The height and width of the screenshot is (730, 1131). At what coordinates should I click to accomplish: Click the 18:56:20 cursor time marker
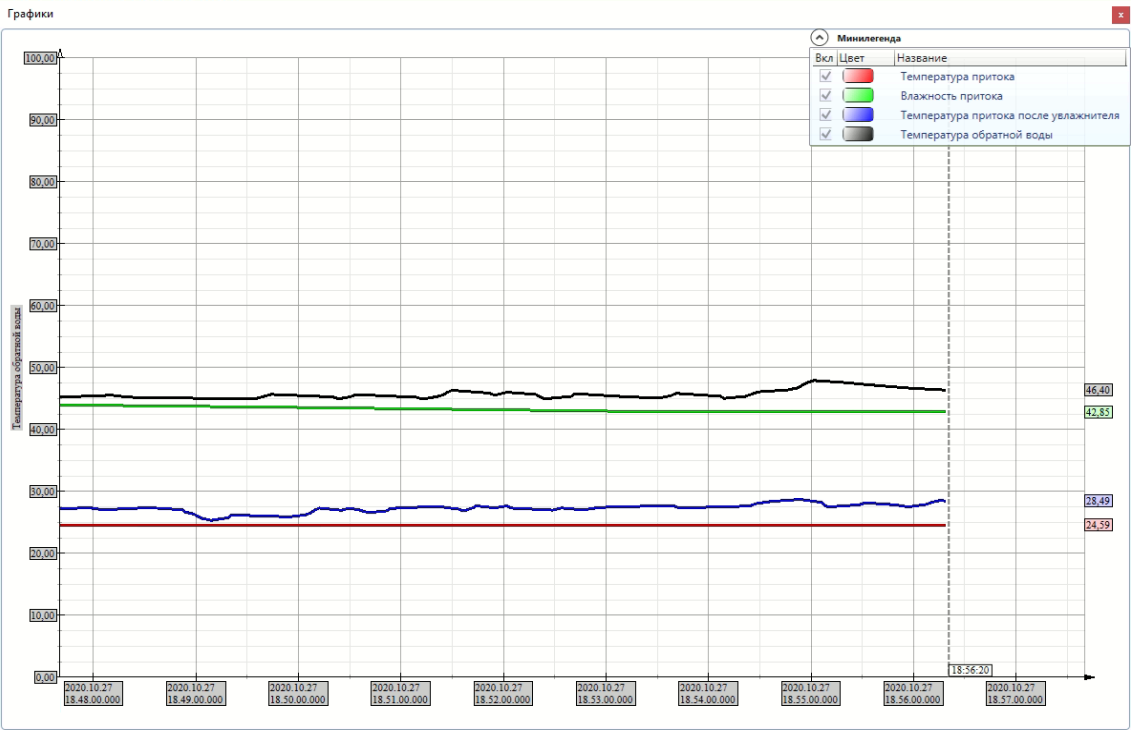[x=970, y=670]
